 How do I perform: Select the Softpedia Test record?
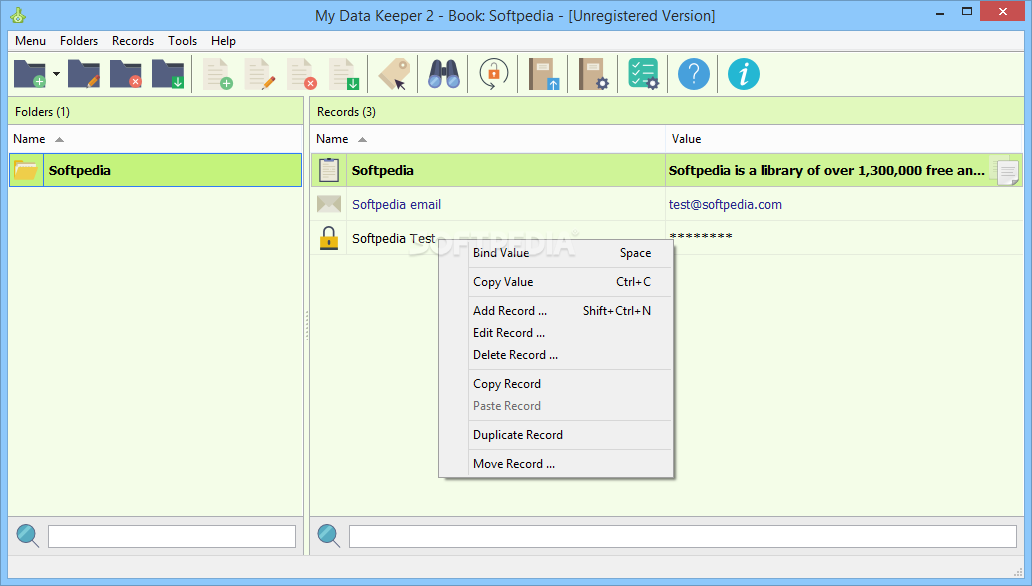click(x=394, y=238)
